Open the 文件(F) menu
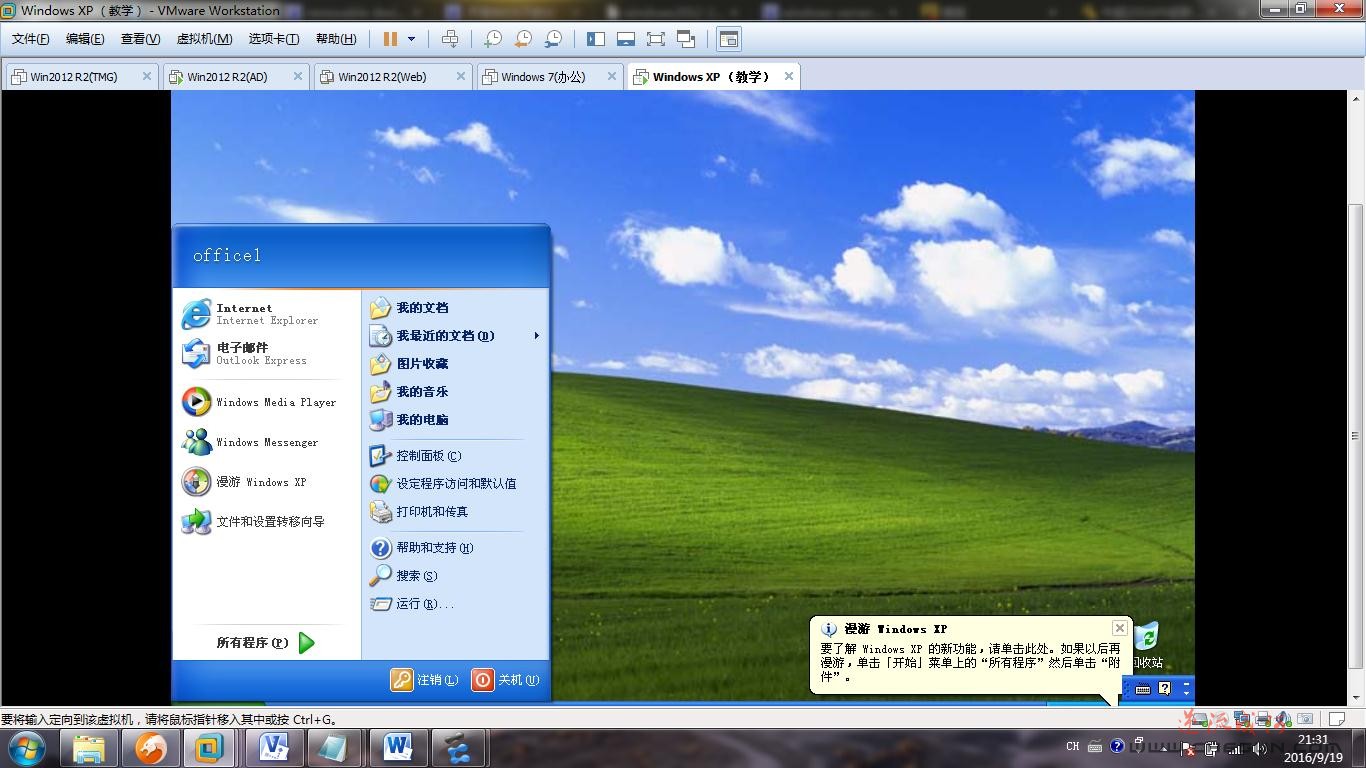1366x768 pixels. pos(30,39)
